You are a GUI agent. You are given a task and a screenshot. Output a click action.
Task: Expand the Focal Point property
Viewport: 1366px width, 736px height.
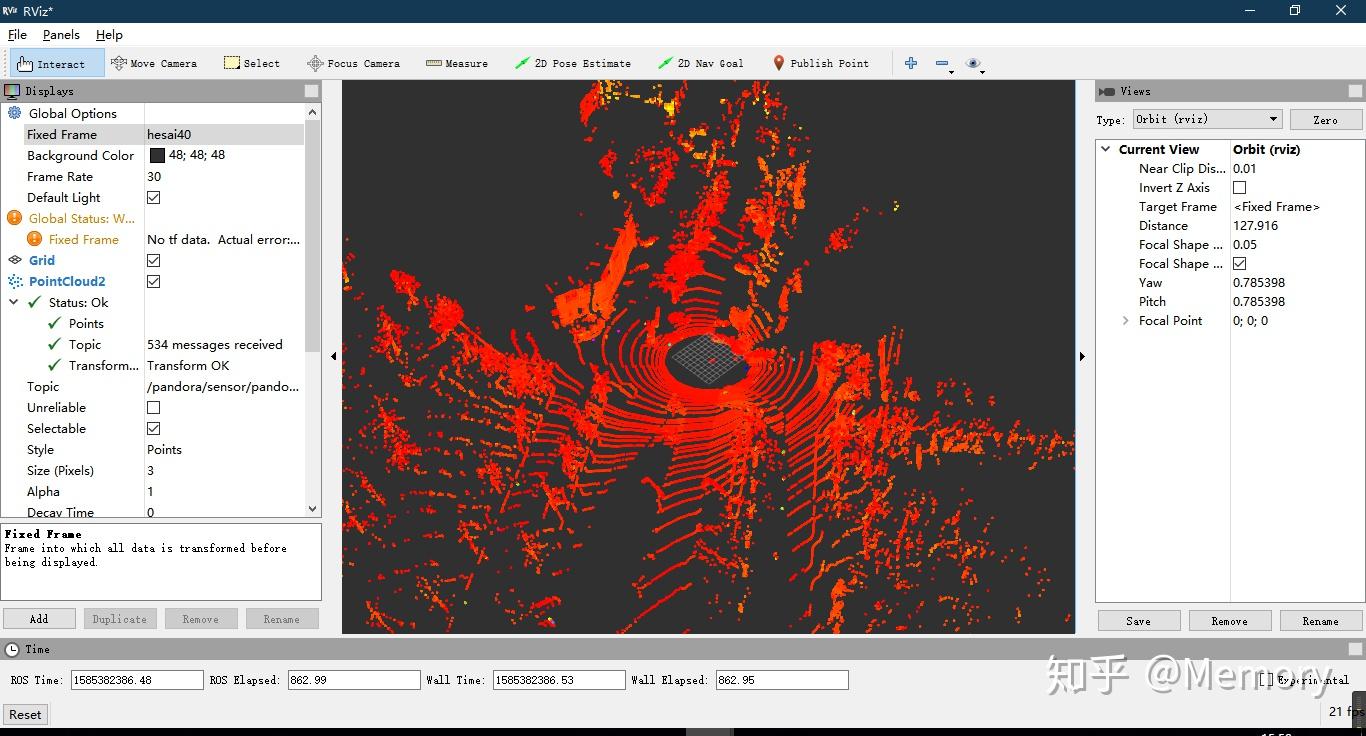1126,321
